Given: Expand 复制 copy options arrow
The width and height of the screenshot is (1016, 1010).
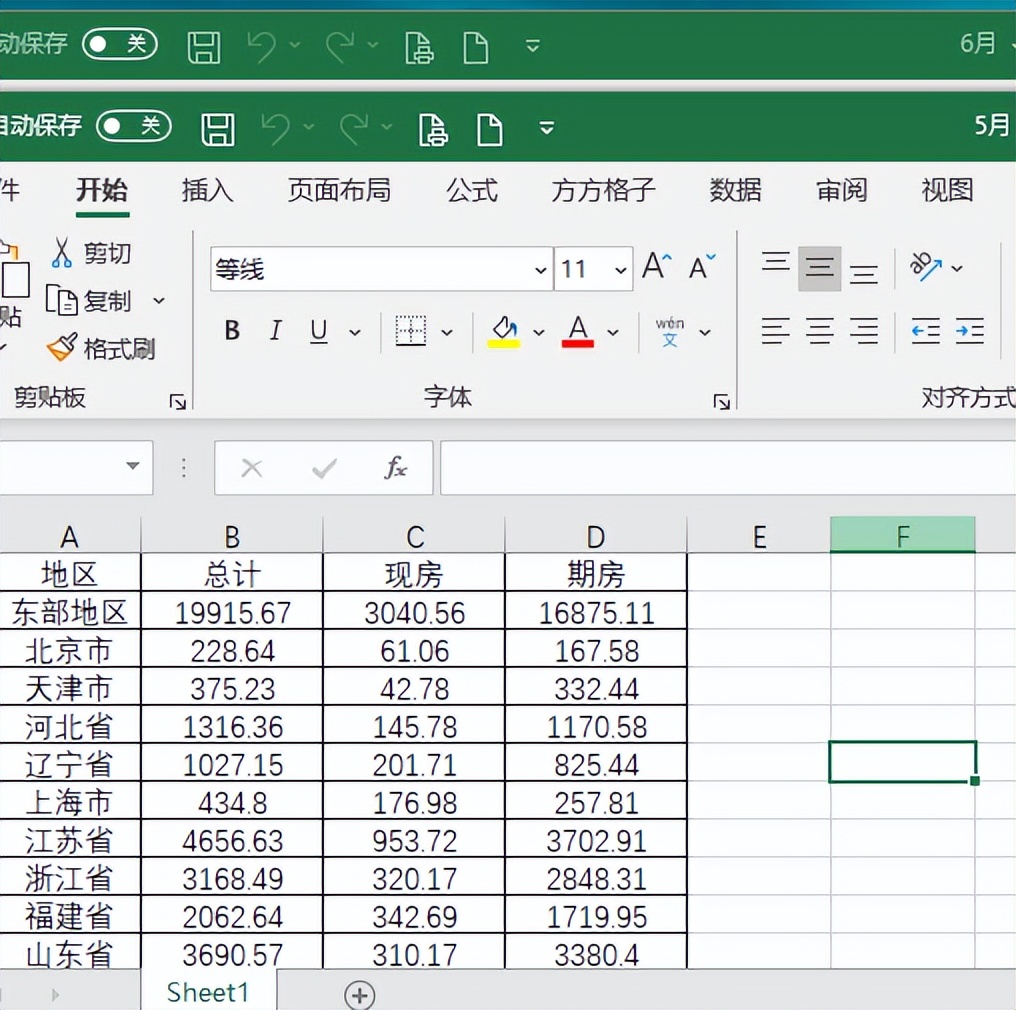Looking at the screenshot, I should 159,301.
